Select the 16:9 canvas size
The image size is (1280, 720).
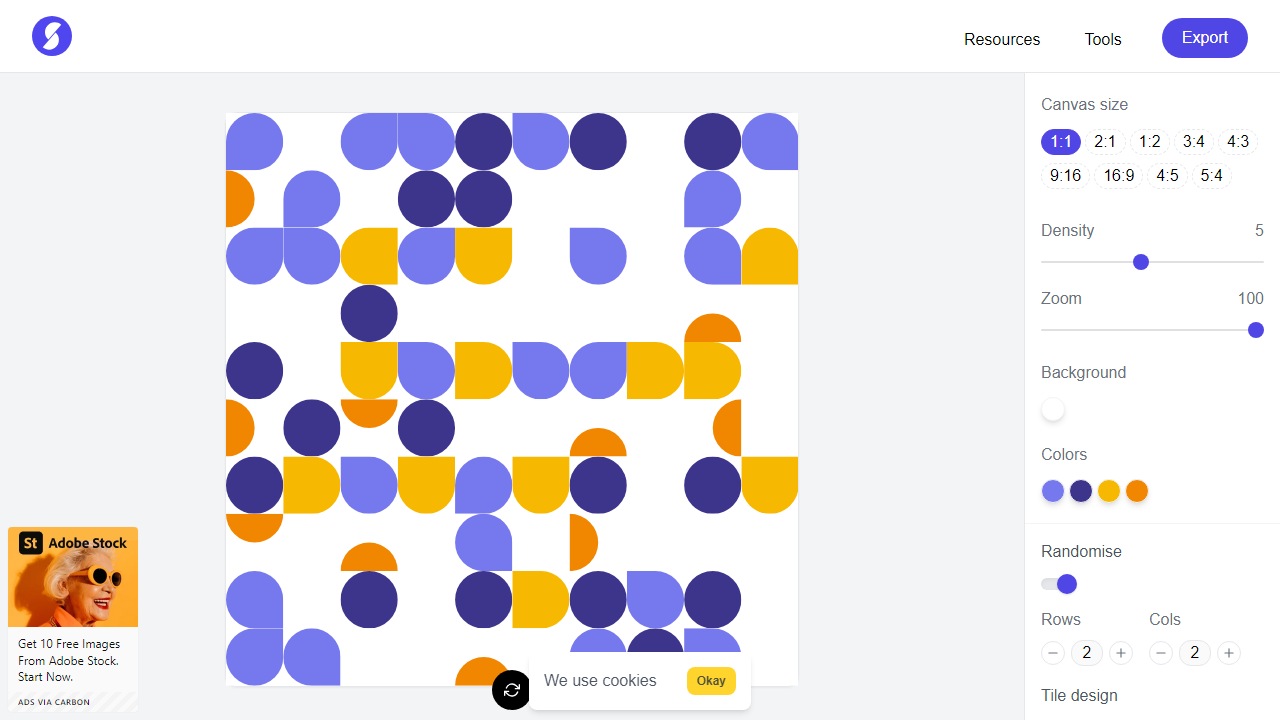[x=1118, y=175]
